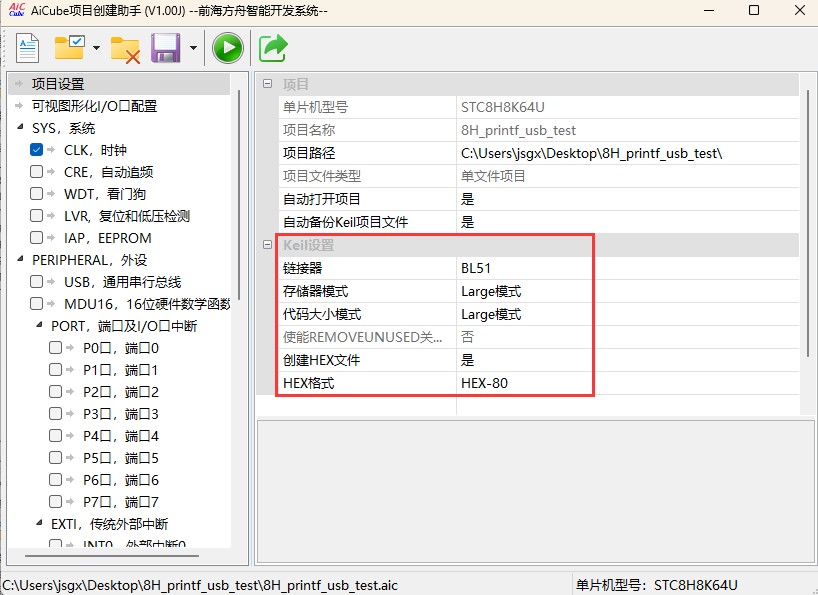818x595 pixels.
Task: Click the tree panel vertical scrollbar
Action: click(x=239, y=195)
